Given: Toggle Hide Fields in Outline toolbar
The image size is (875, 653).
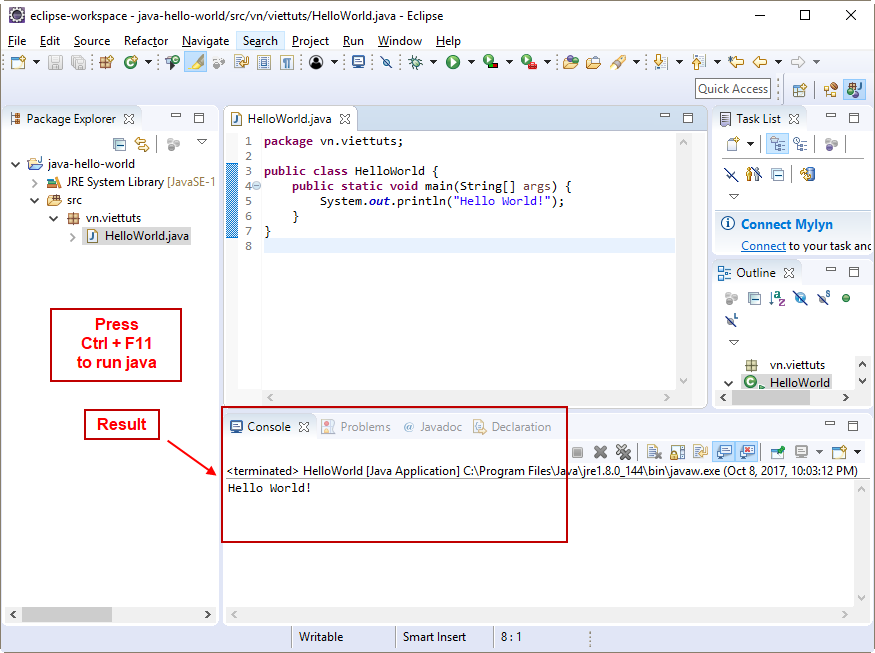Looking at the screenshot, I should pyautogui.click(x=800, y=298).
